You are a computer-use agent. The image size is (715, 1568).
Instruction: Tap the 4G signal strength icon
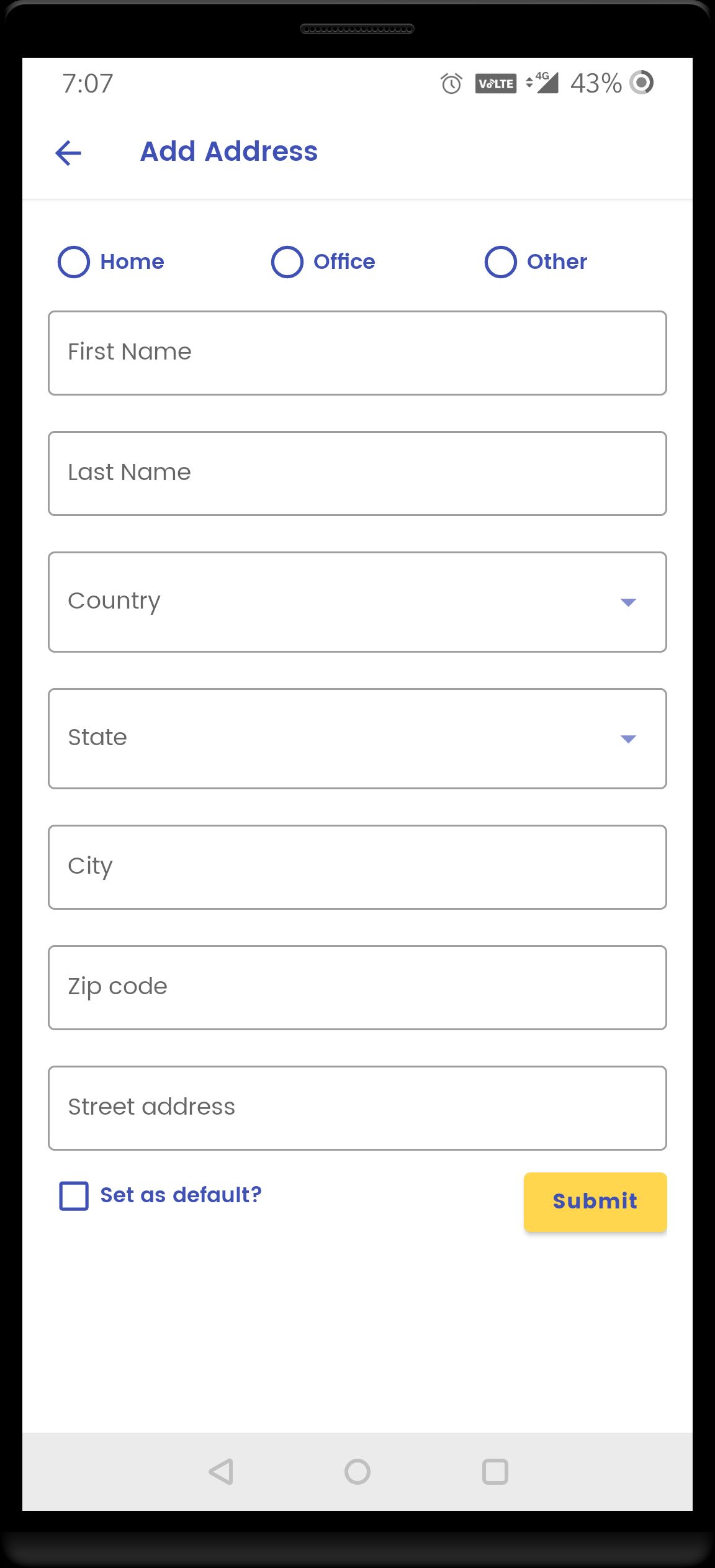tap(543, 83)
